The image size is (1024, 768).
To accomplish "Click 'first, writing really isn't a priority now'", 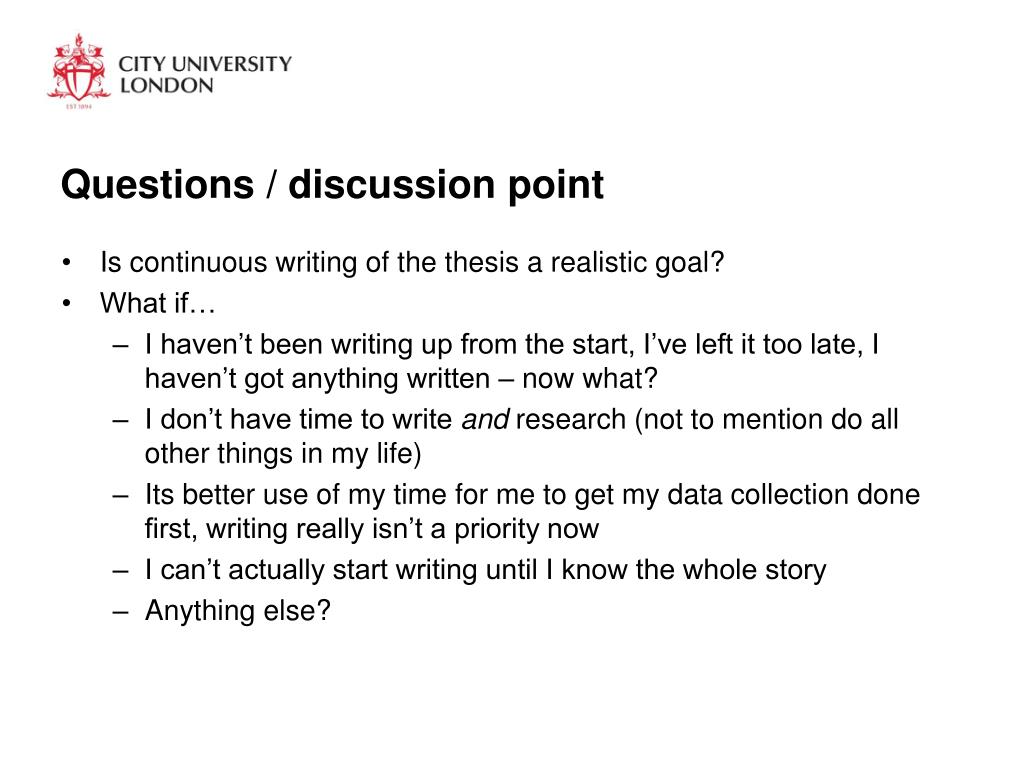I will coord(372,529).
